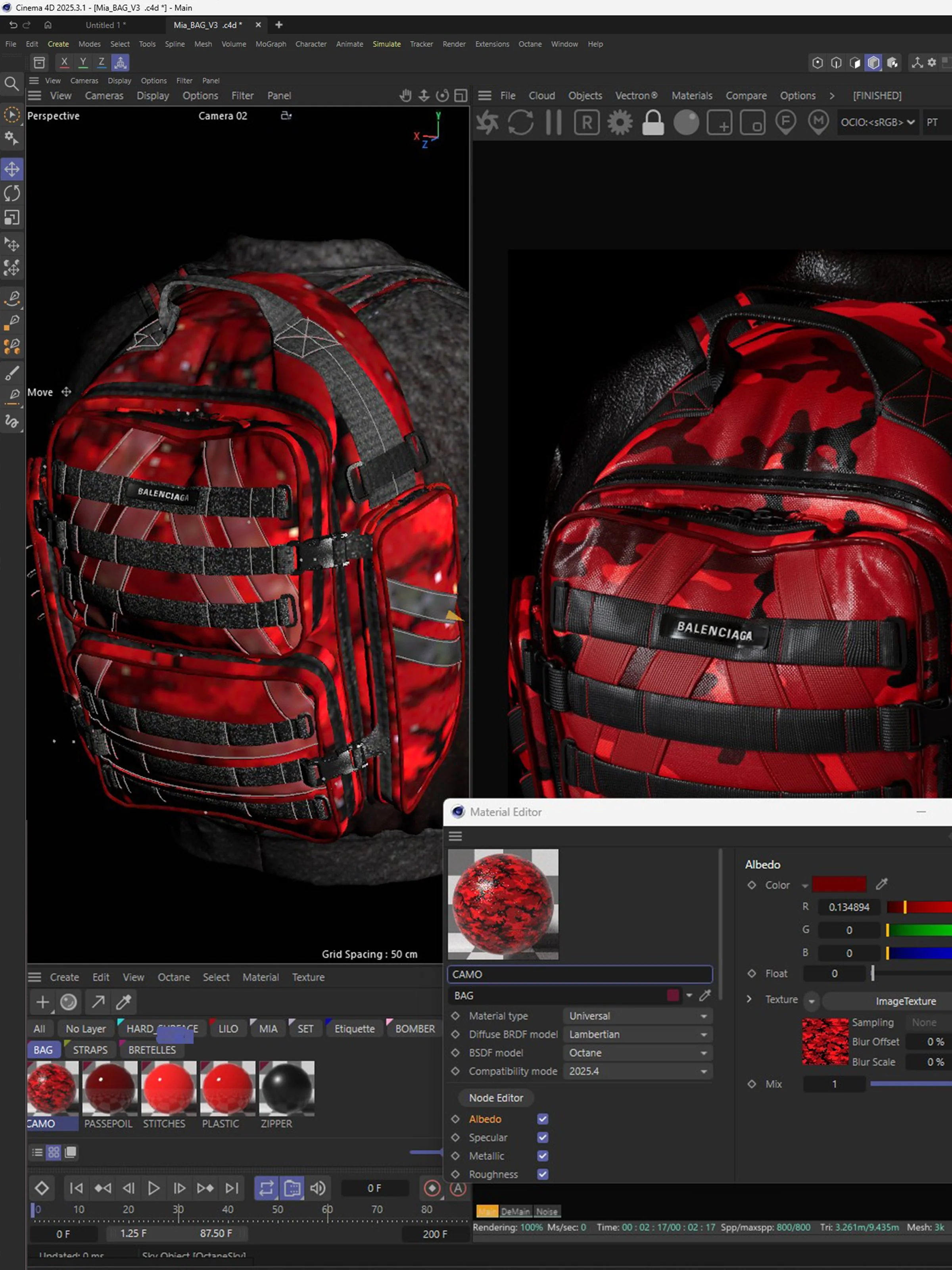The image size is (952, 1270).
Task: Open the OCIO:<sRGB> color space dropdown
Action: click(x=877, y=122)
